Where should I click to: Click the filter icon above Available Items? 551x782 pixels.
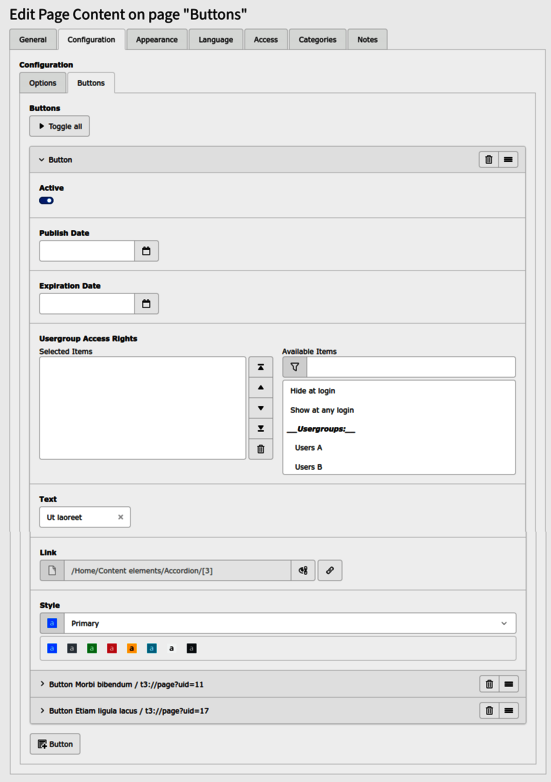[295, 367]
